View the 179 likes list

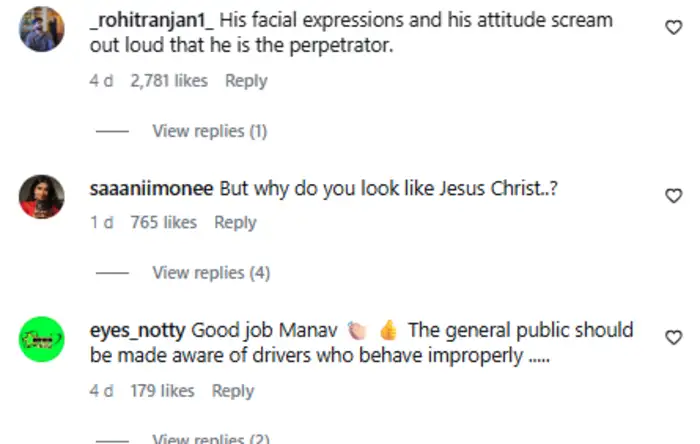click(x=162, y=391)
